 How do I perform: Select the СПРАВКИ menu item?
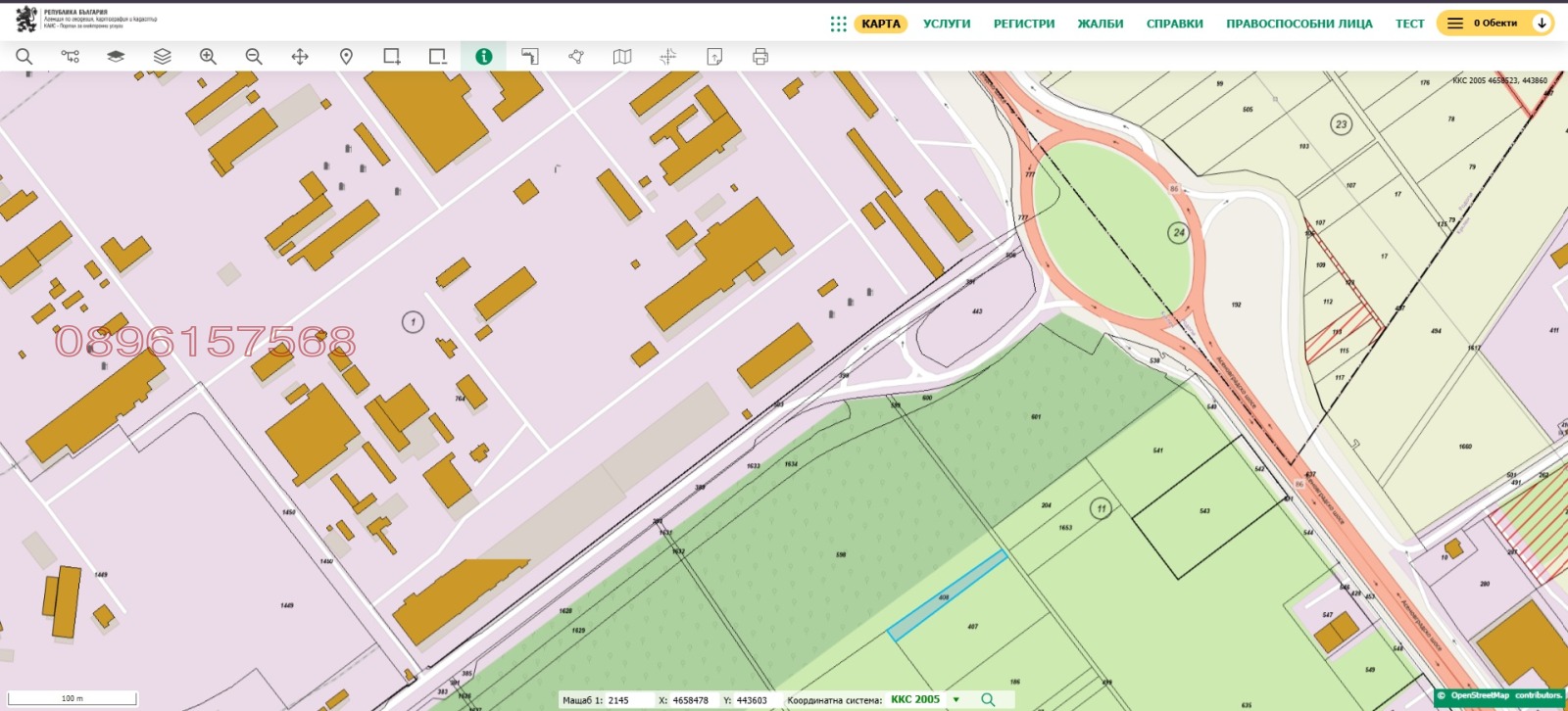(x=1175, y=24)
